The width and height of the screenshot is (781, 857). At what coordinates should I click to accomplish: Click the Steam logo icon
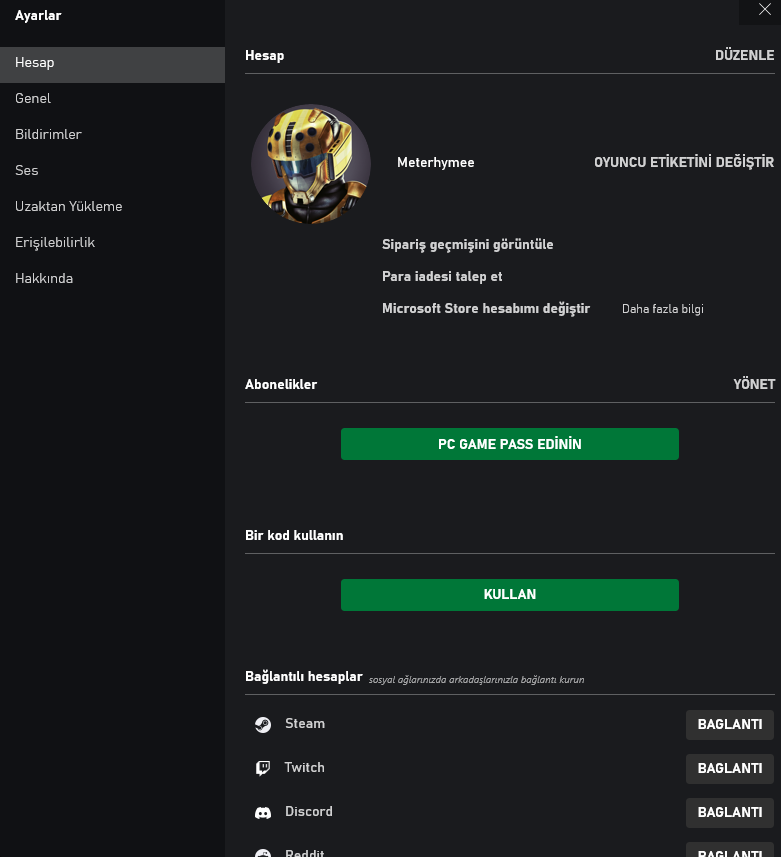pos(263,725)
